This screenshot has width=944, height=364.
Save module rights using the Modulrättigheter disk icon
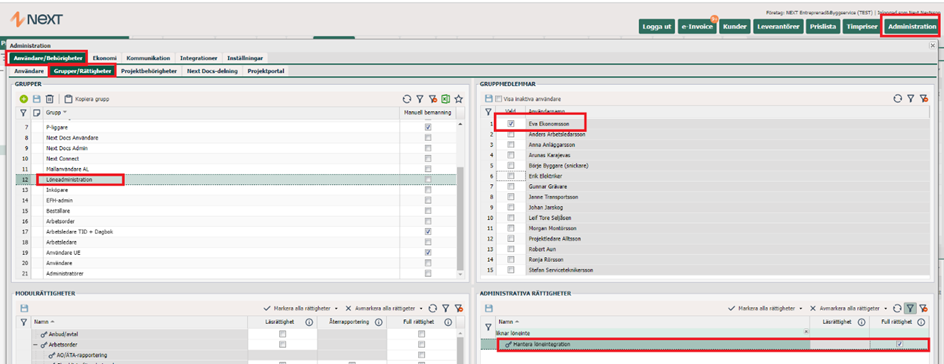24,308
